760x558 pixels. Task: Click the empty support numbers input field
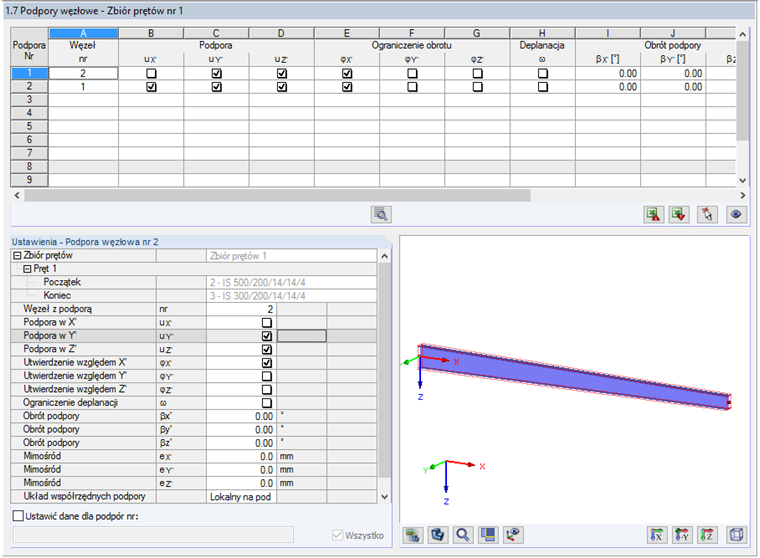click(153, 534)
